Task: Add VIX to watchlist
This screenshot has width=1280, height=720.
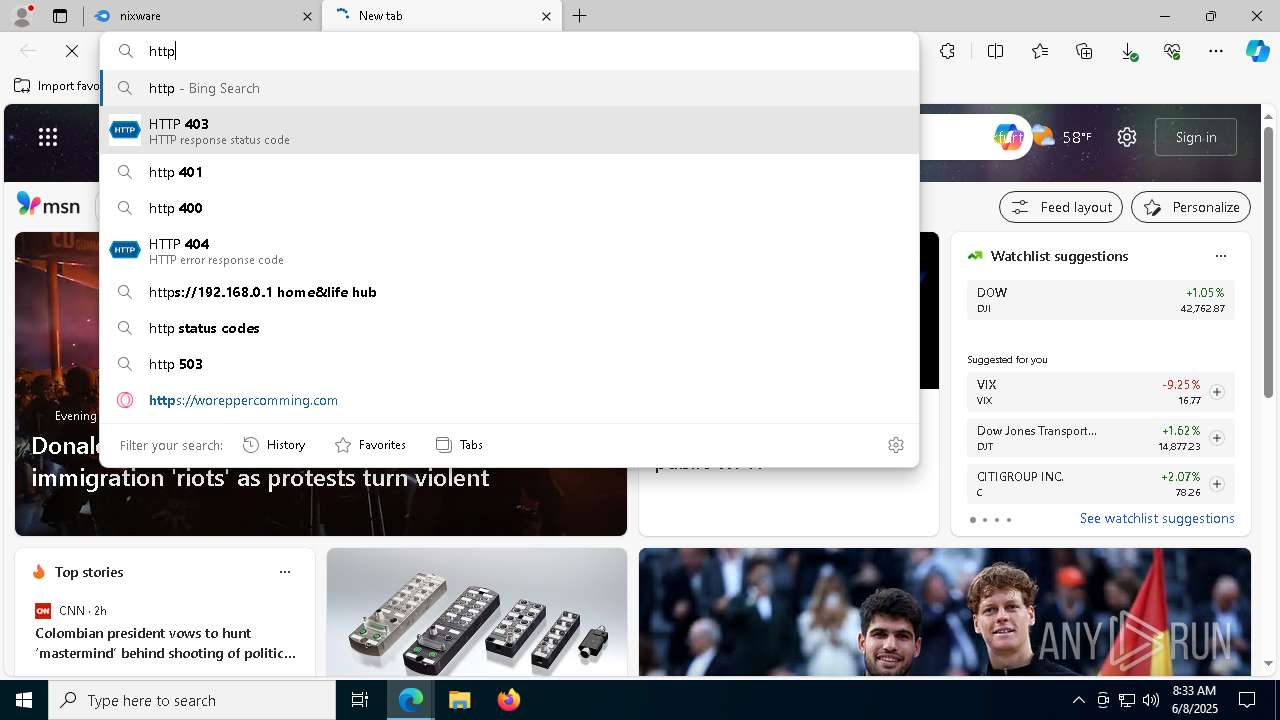Action: pos(1217,392)
